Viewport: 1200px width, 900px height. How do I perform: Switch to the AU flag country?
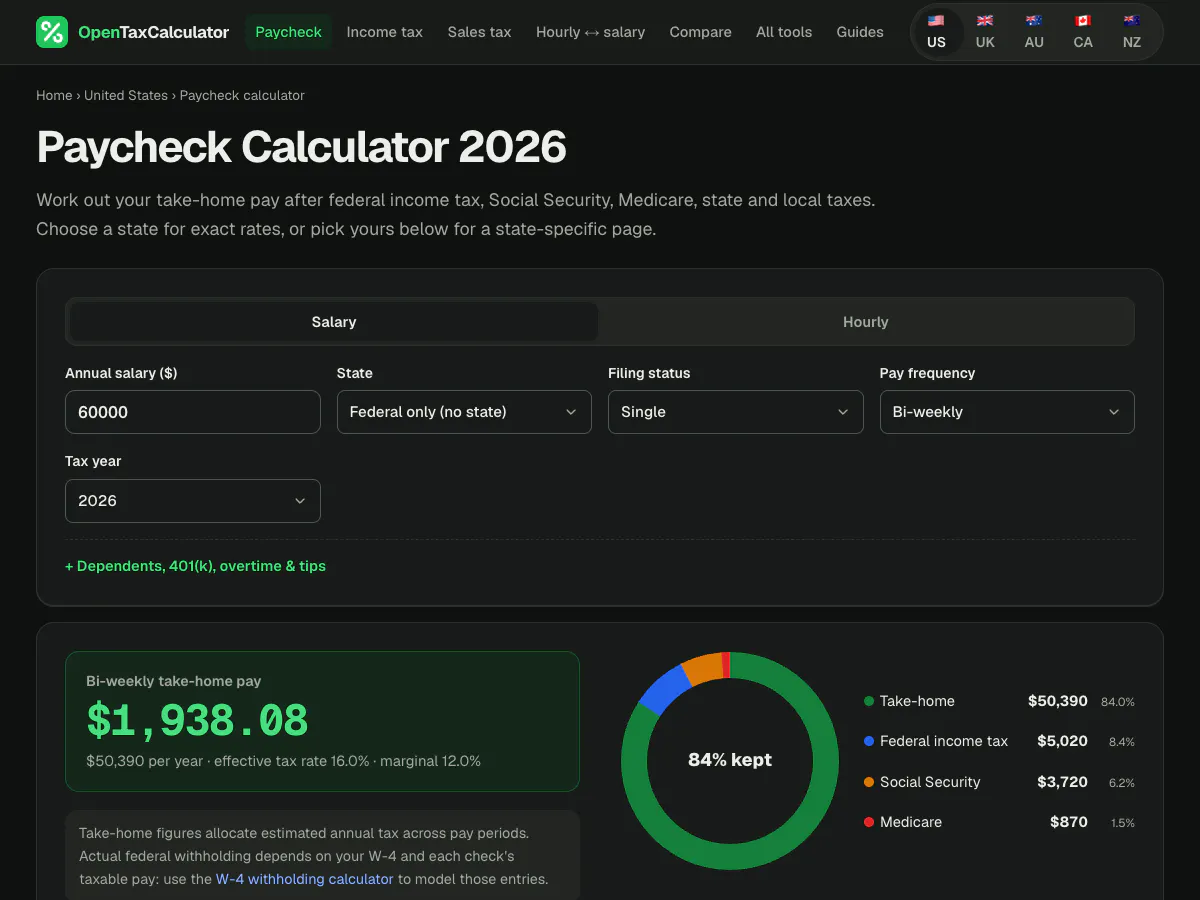point(1034,32)
